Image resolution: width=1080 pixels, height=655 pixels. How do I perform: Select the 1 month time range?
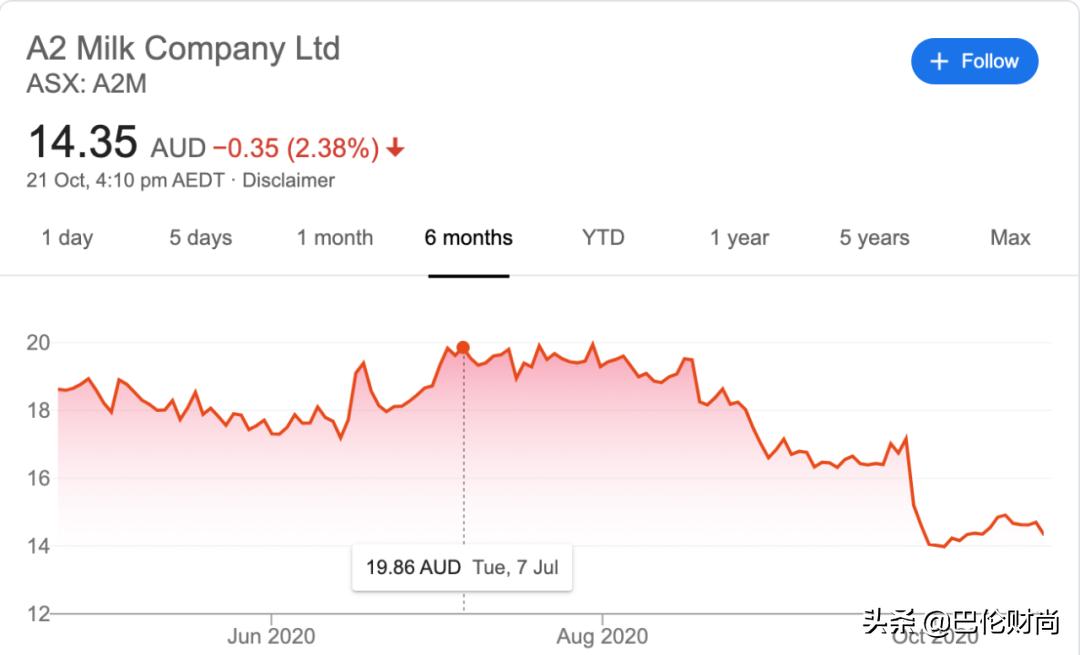(x=334, y=238)
